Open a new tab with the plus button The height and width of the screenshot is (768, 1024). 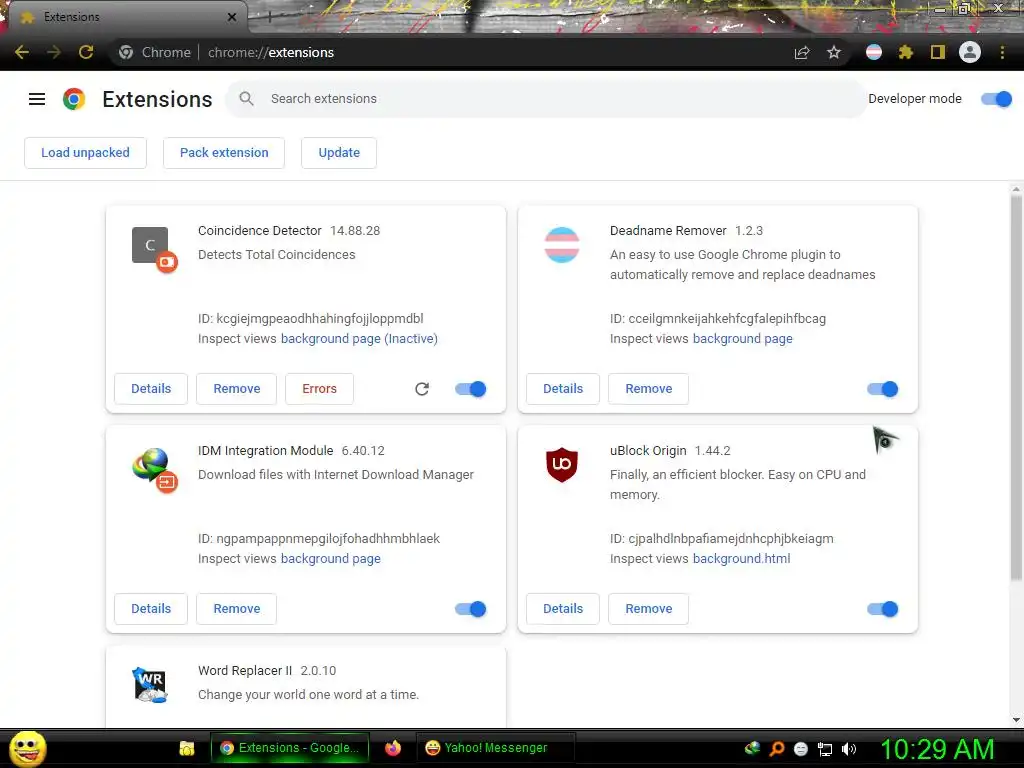tap(269, 17)
